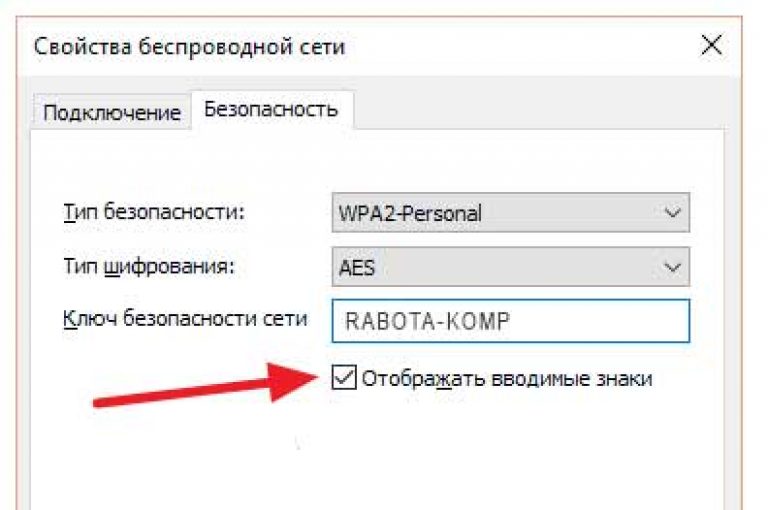Open the Тип безопасности combo box
768x510 pixels.
click(510, 213)
